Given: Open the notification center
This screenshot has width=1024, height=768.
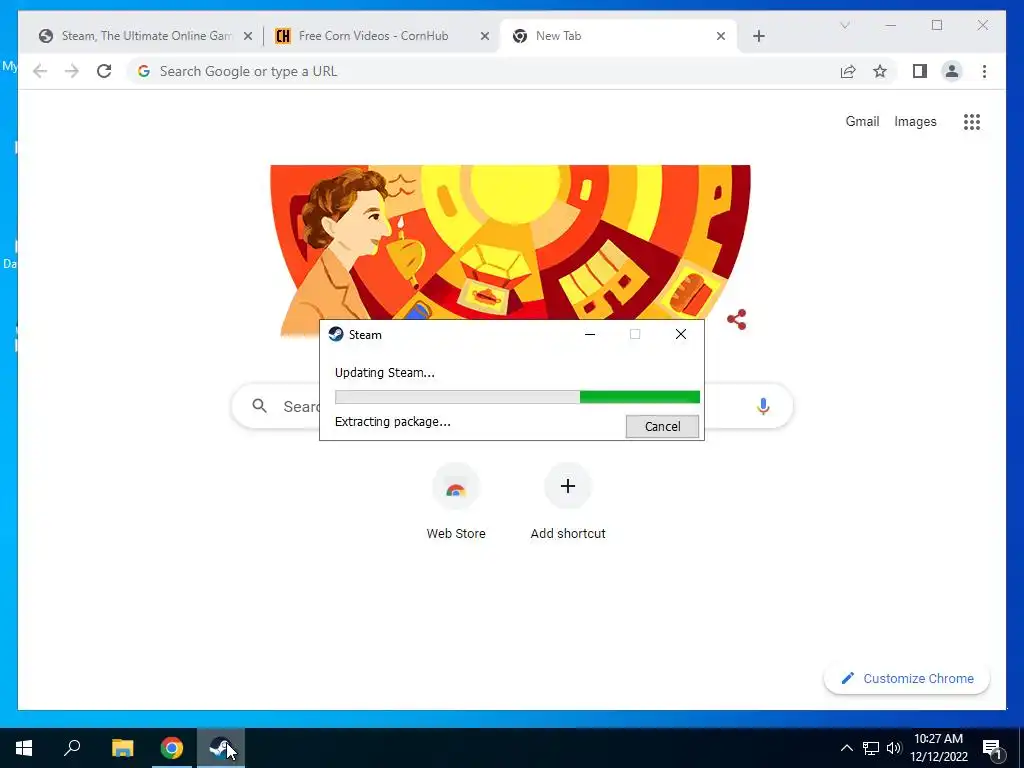Looking at the screenshot, I should [x=992, y=748].
